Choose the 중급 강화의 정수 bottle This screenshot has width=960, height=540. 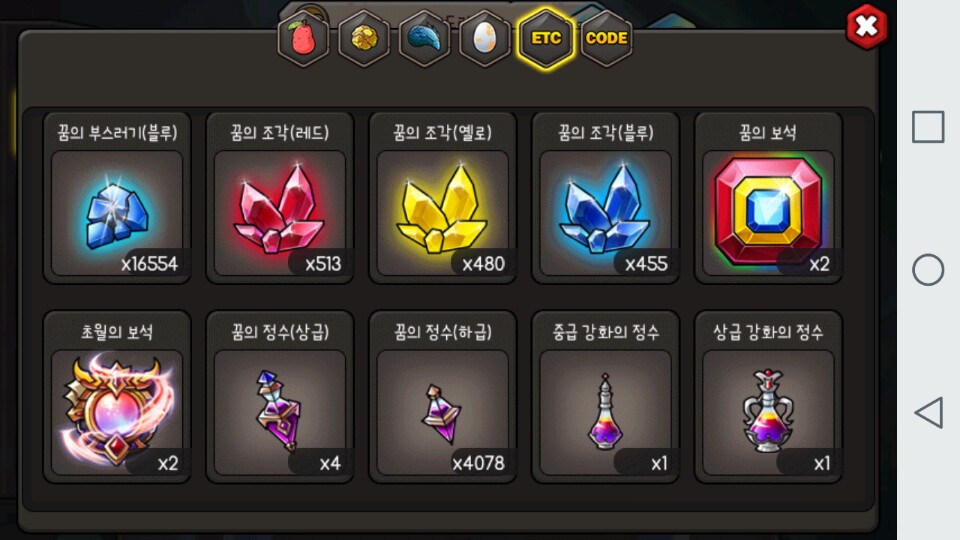(x=606, y=397)
